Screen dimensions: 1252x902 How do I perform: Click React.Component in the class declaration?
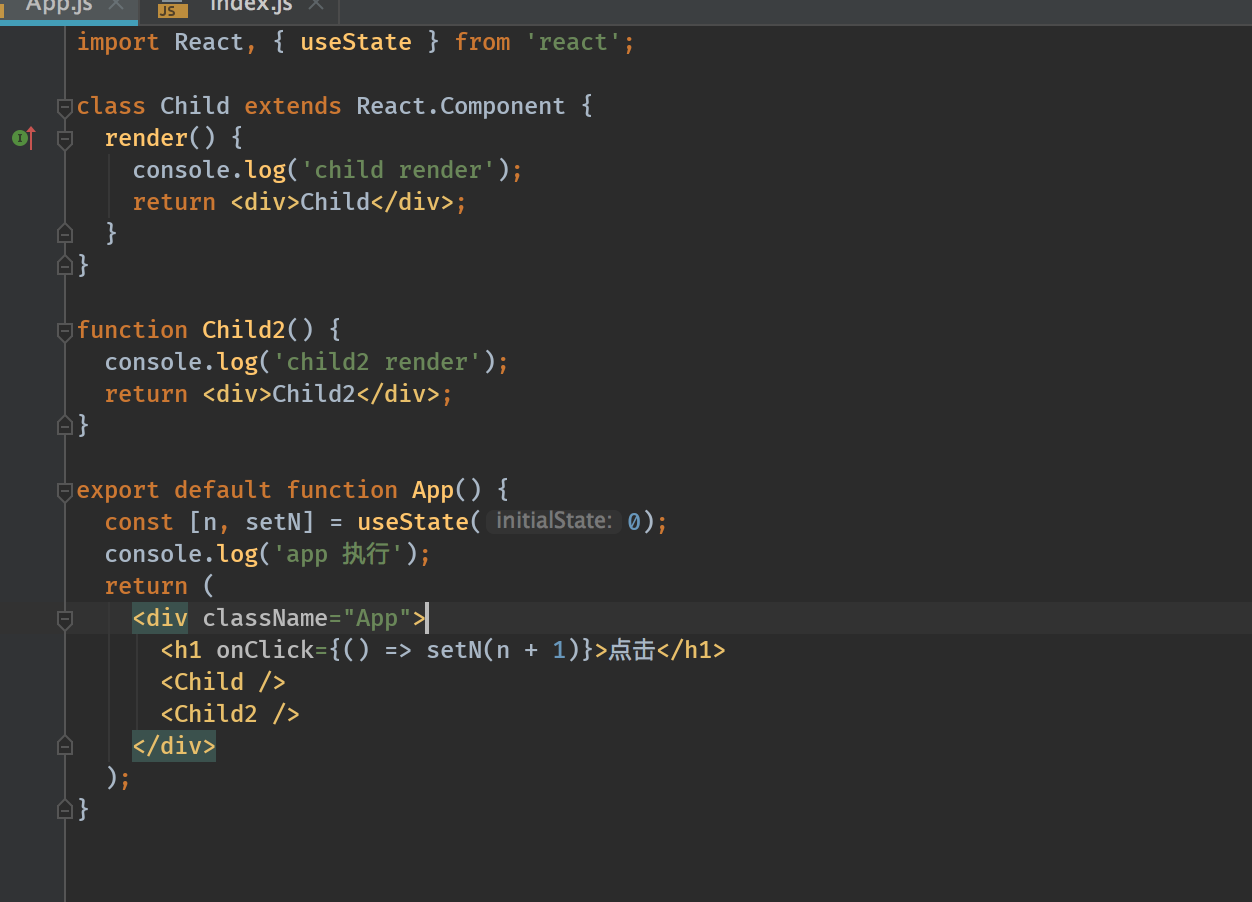(461, 106)
